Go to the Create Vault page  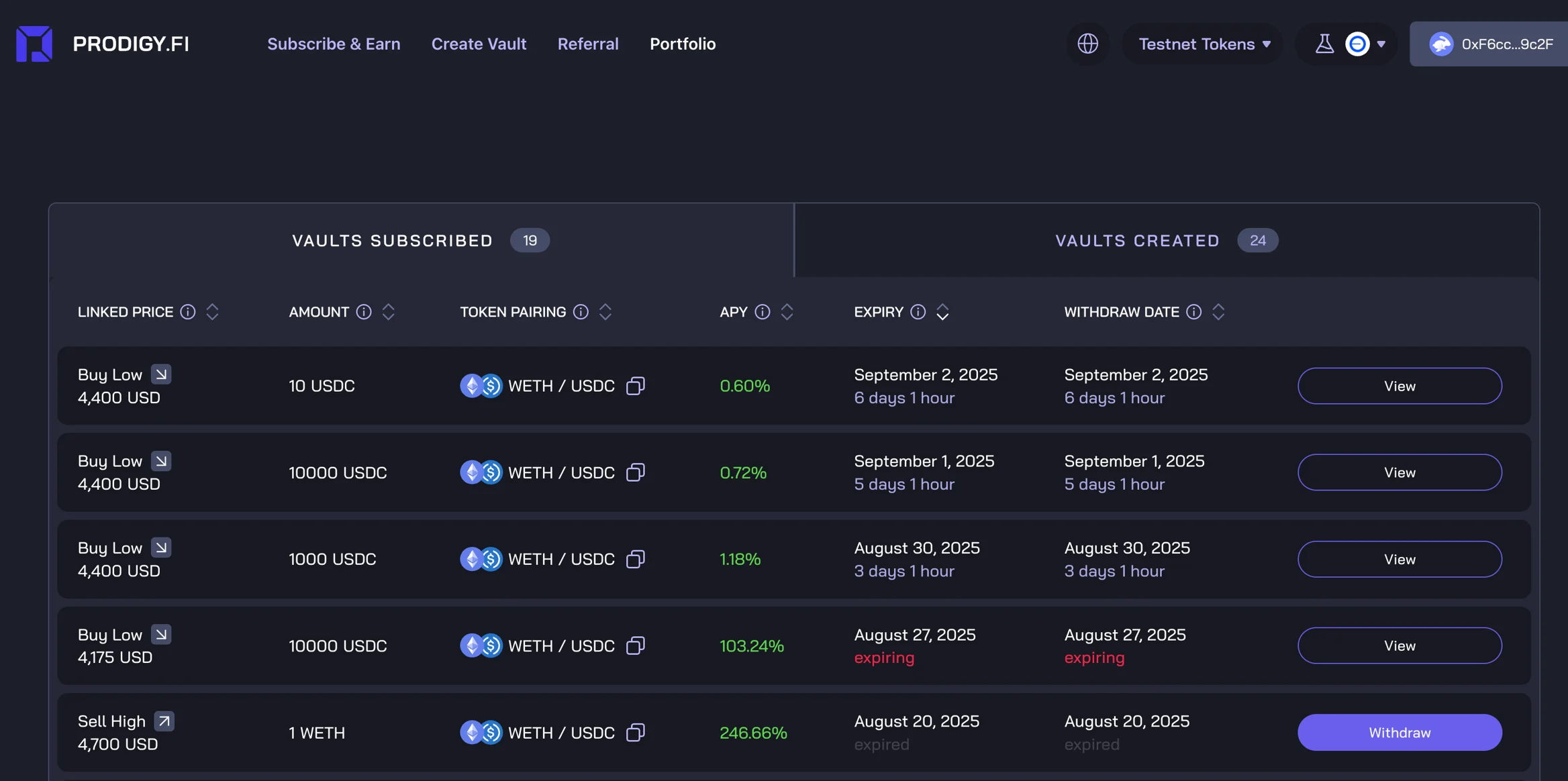pos(479,44)
